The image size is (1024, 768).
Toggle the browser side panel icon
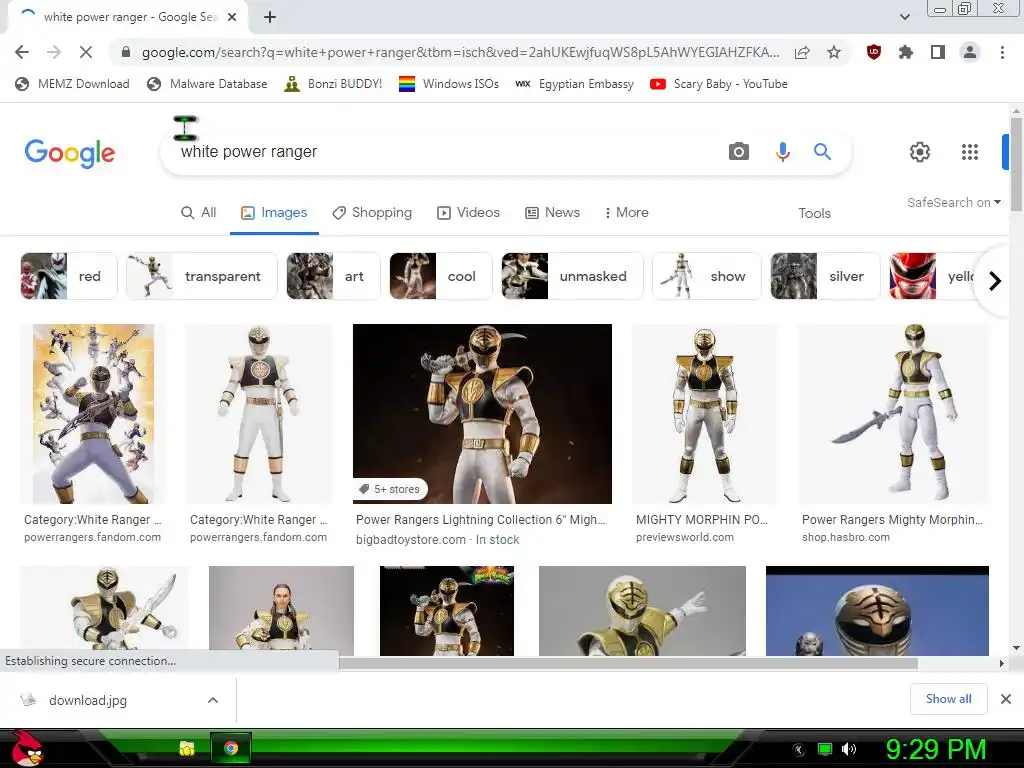tap(938, 52)
